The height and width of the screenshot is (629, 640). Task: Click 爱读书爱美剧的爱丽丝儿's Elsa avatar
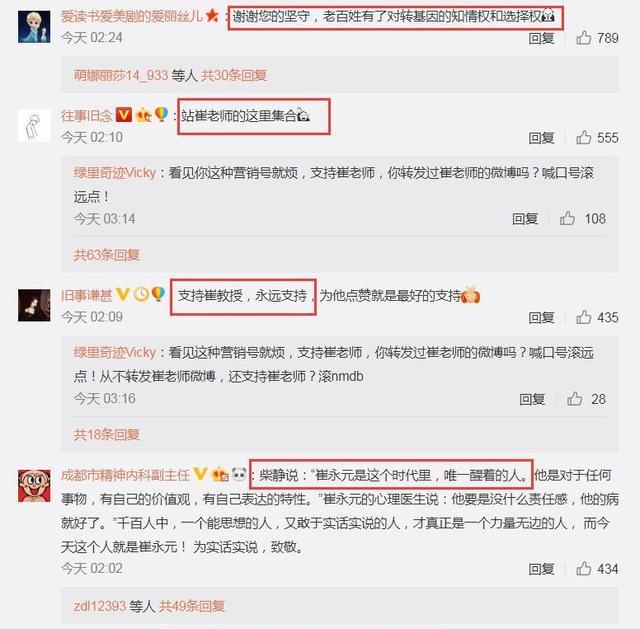34,27
